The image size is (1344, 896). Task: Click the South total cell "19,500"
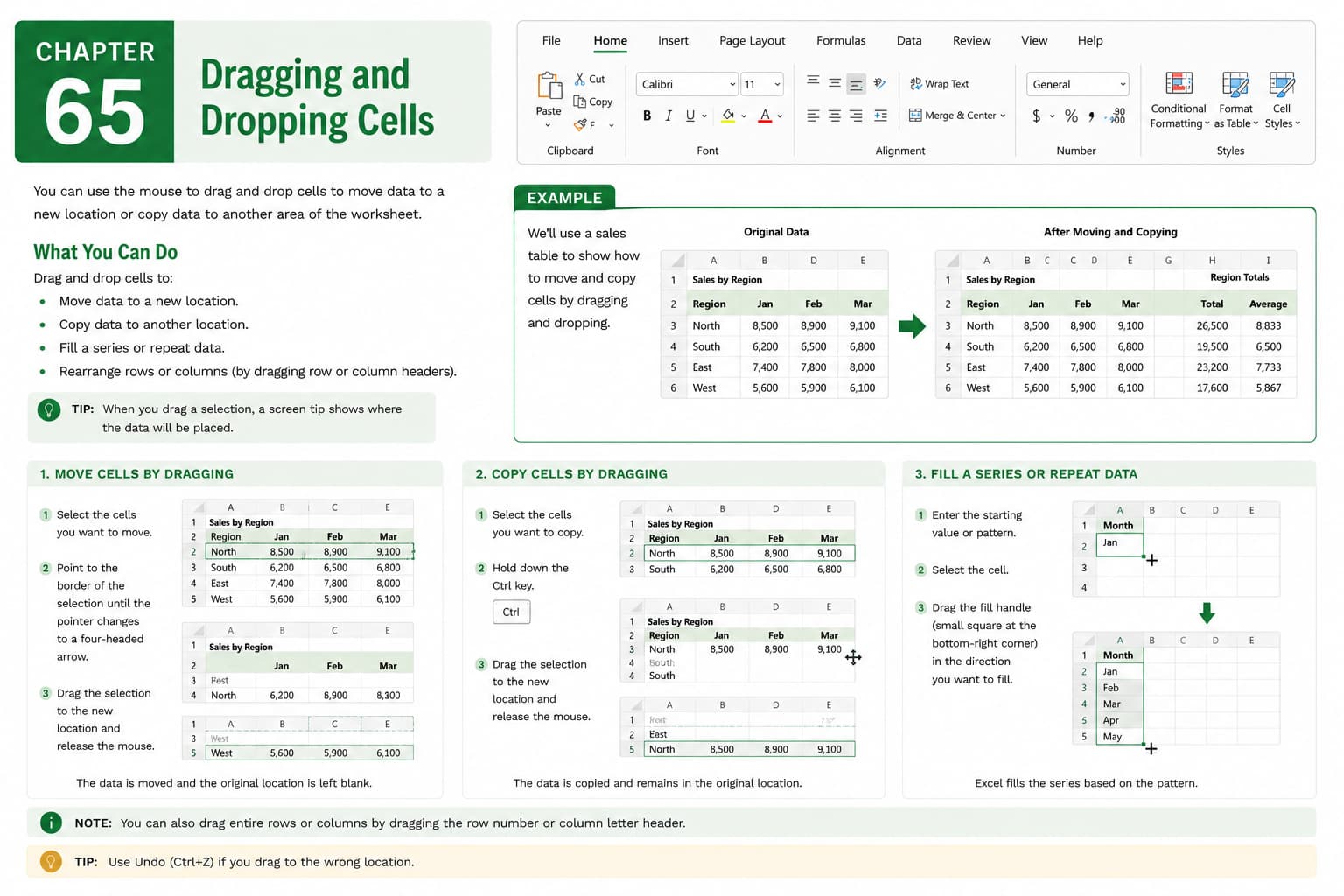[1212, 346]
